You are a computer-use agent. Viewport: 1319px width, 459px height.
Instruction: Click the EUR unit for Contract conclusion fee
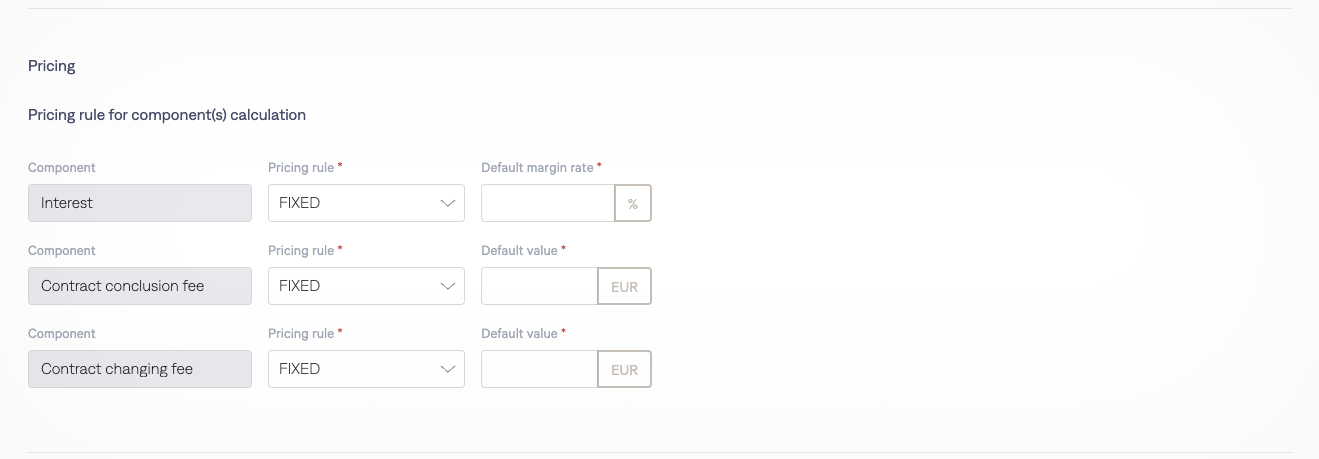click(624, 286)
